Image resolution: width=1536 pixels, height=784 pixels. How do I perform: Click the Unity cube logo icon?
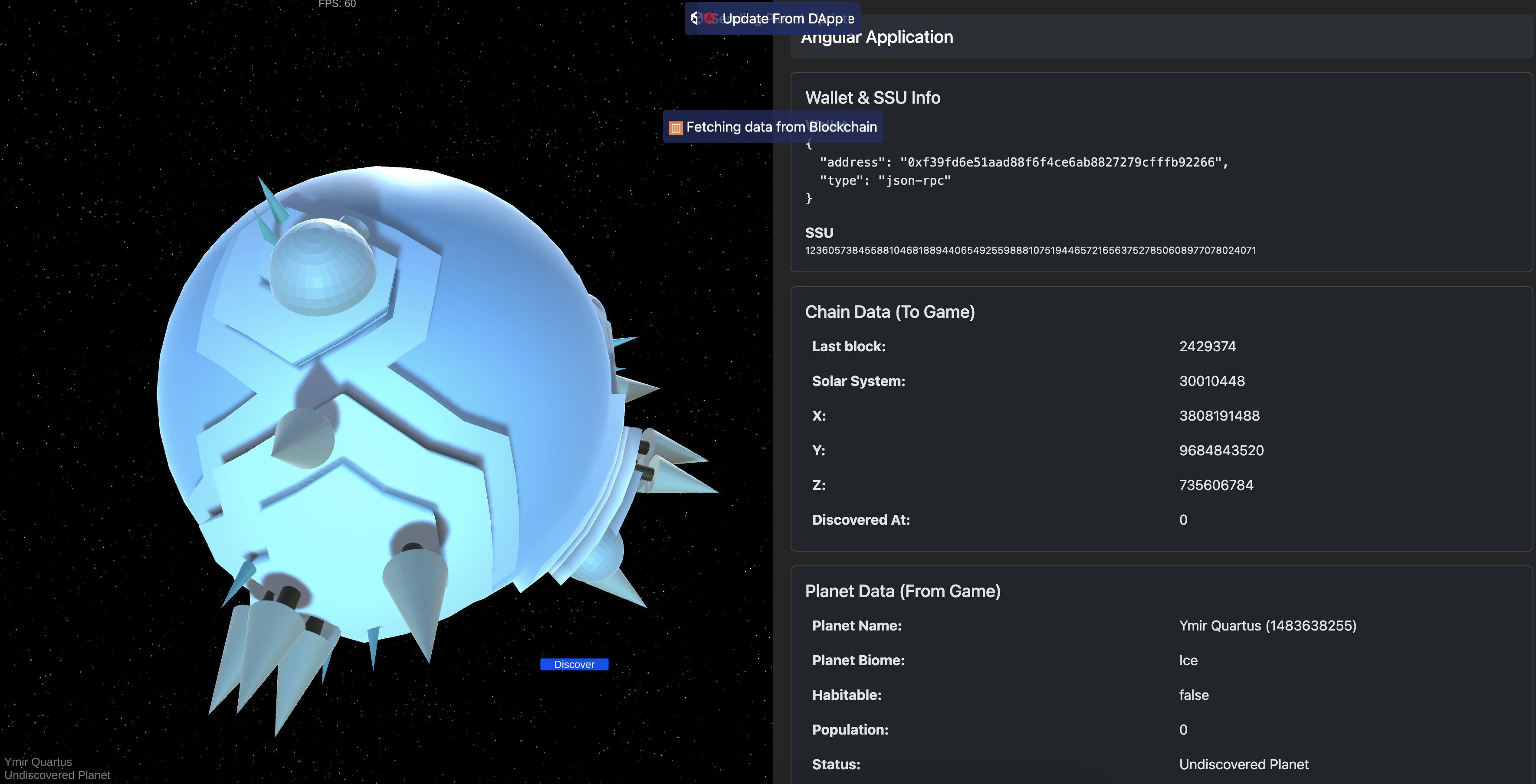[x=694, y=19]
